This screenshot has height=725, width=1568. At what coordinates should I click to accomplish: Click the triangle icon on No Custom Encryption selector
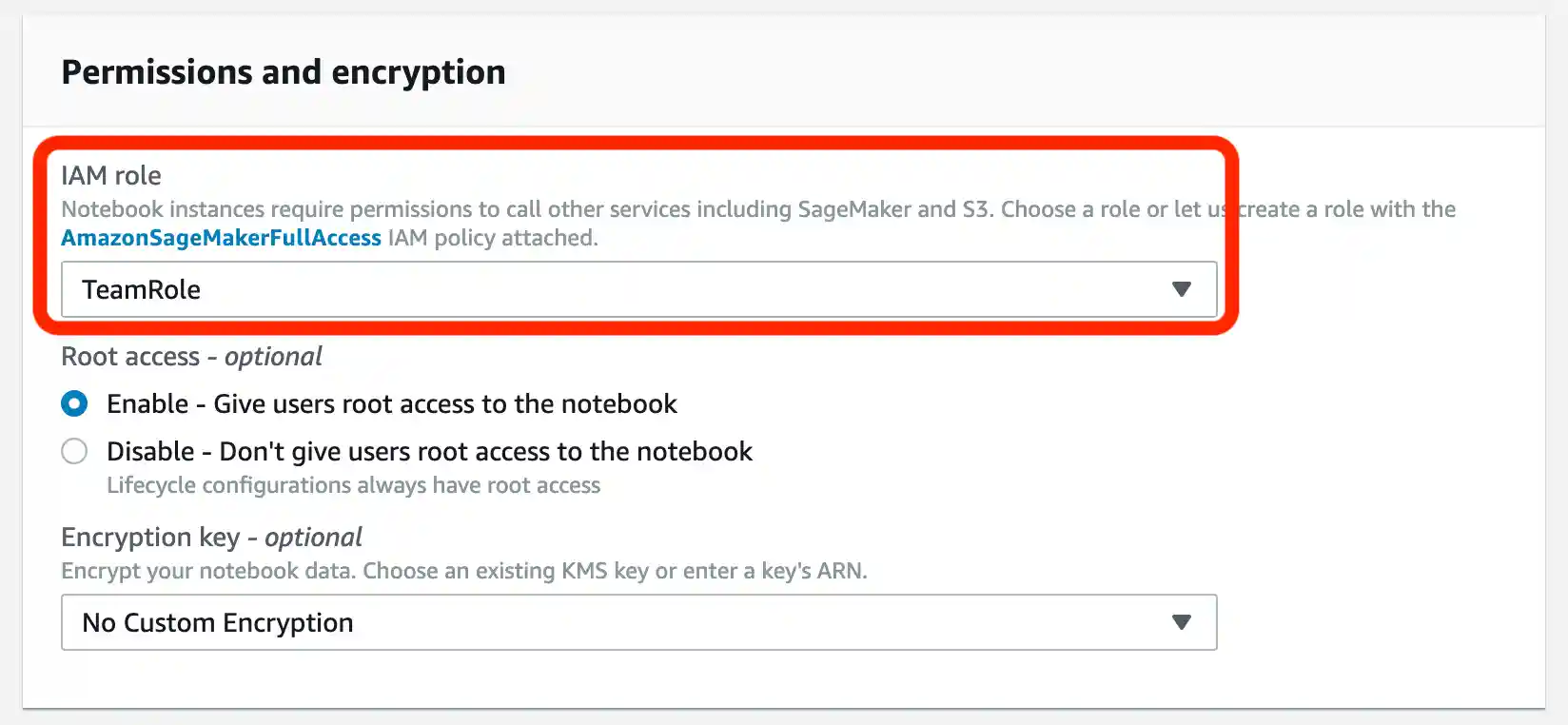(x=1183, y=622)
